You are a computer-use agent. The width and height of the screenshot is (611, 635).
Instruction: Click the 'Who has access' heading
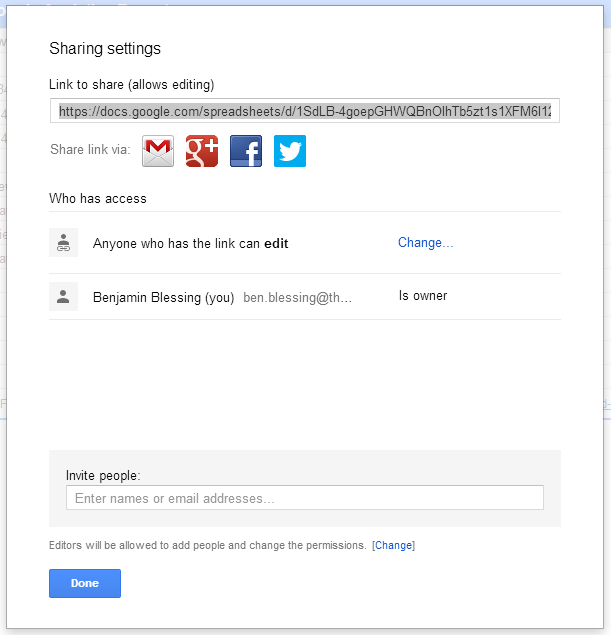tap(98, 198)
